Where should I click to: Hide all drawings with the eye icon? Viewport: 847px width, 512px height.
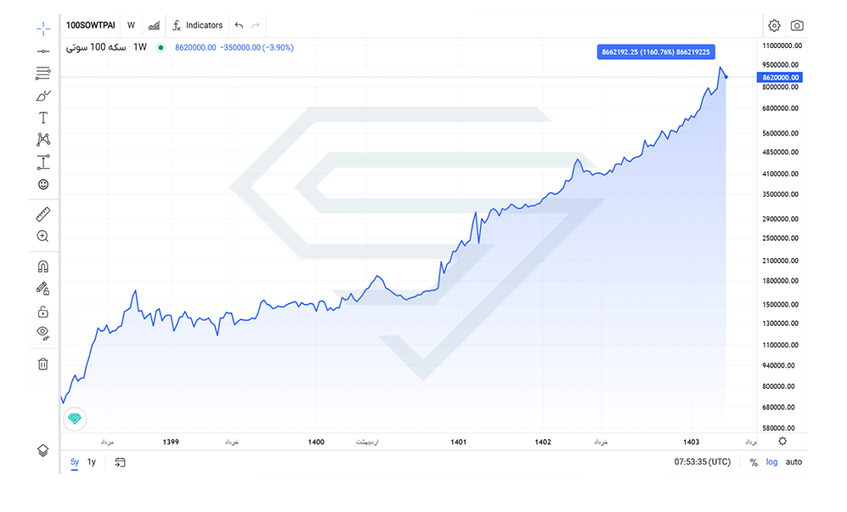pos(43,333)
